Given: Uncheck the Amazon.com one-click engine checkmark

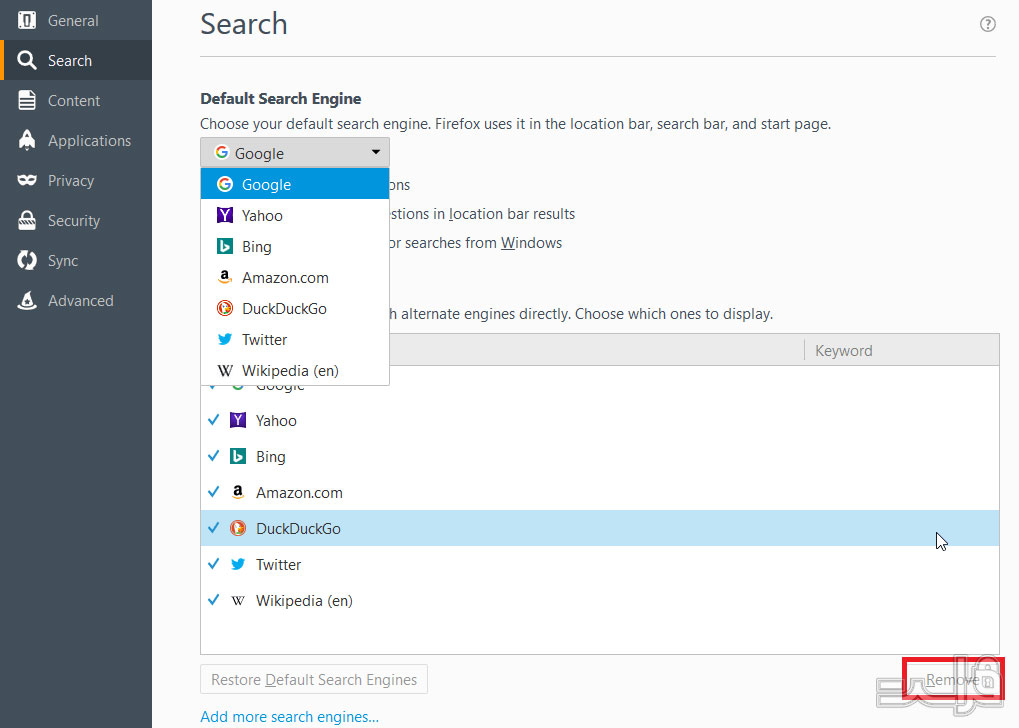Looking at the screenshot, I should (213, 492).
